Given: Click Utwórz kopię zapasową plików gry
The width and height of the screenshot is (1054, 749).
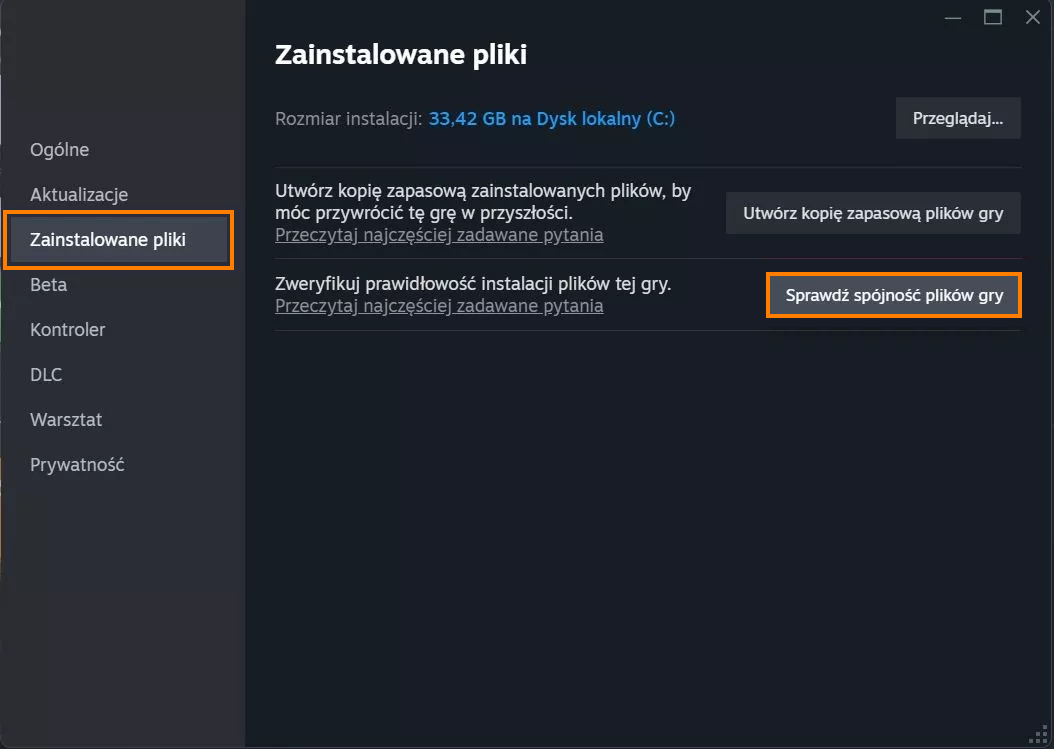Looking at the screenshot, I should [873, 213].
